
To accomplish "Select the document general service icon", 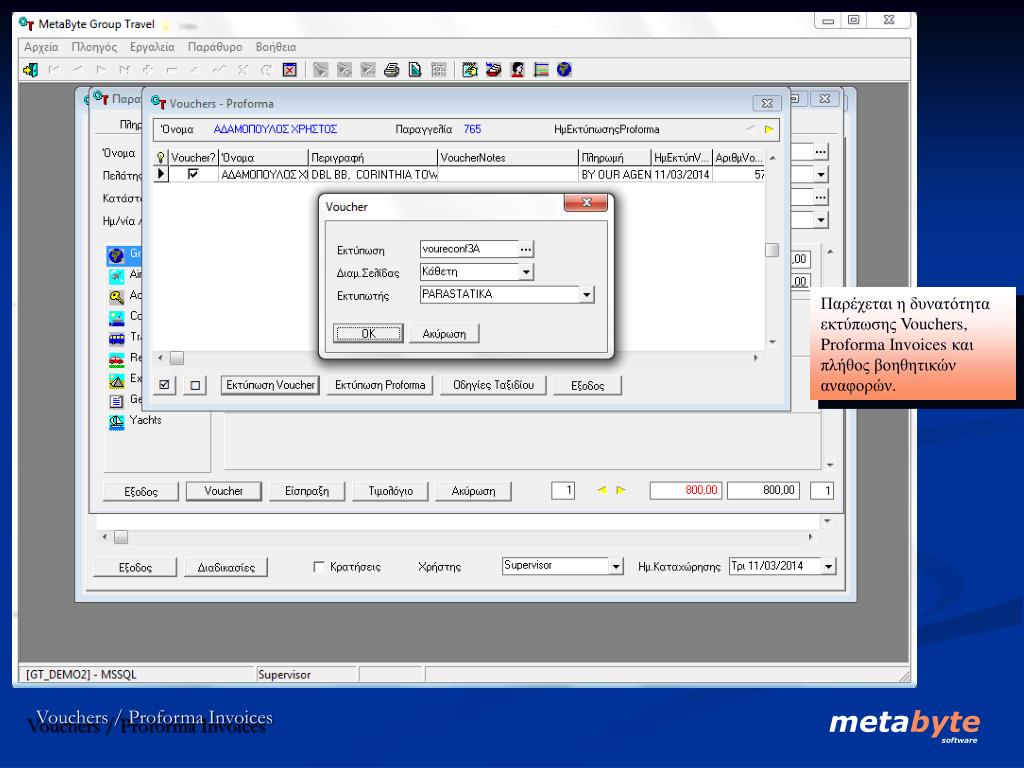I will pos(116,401).
